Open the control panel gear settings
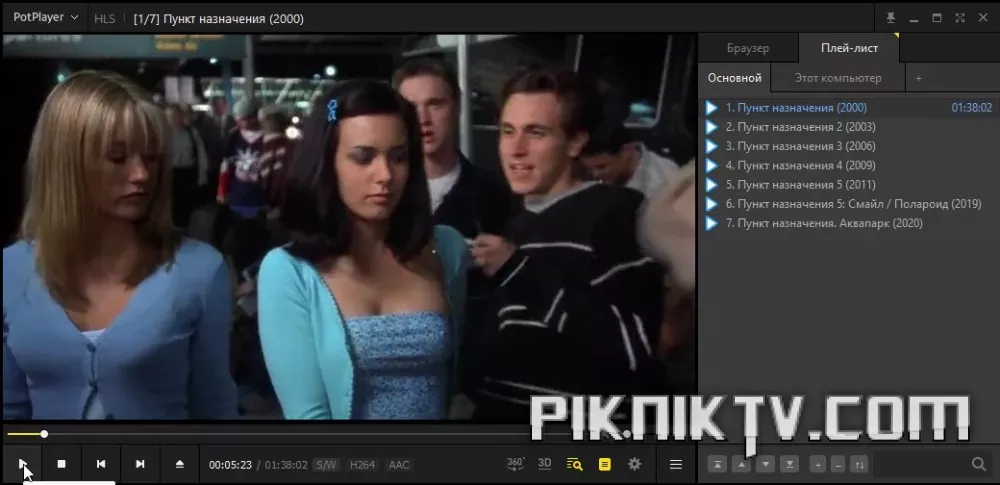Screen dimensions: 1000x485 [635, 464]
